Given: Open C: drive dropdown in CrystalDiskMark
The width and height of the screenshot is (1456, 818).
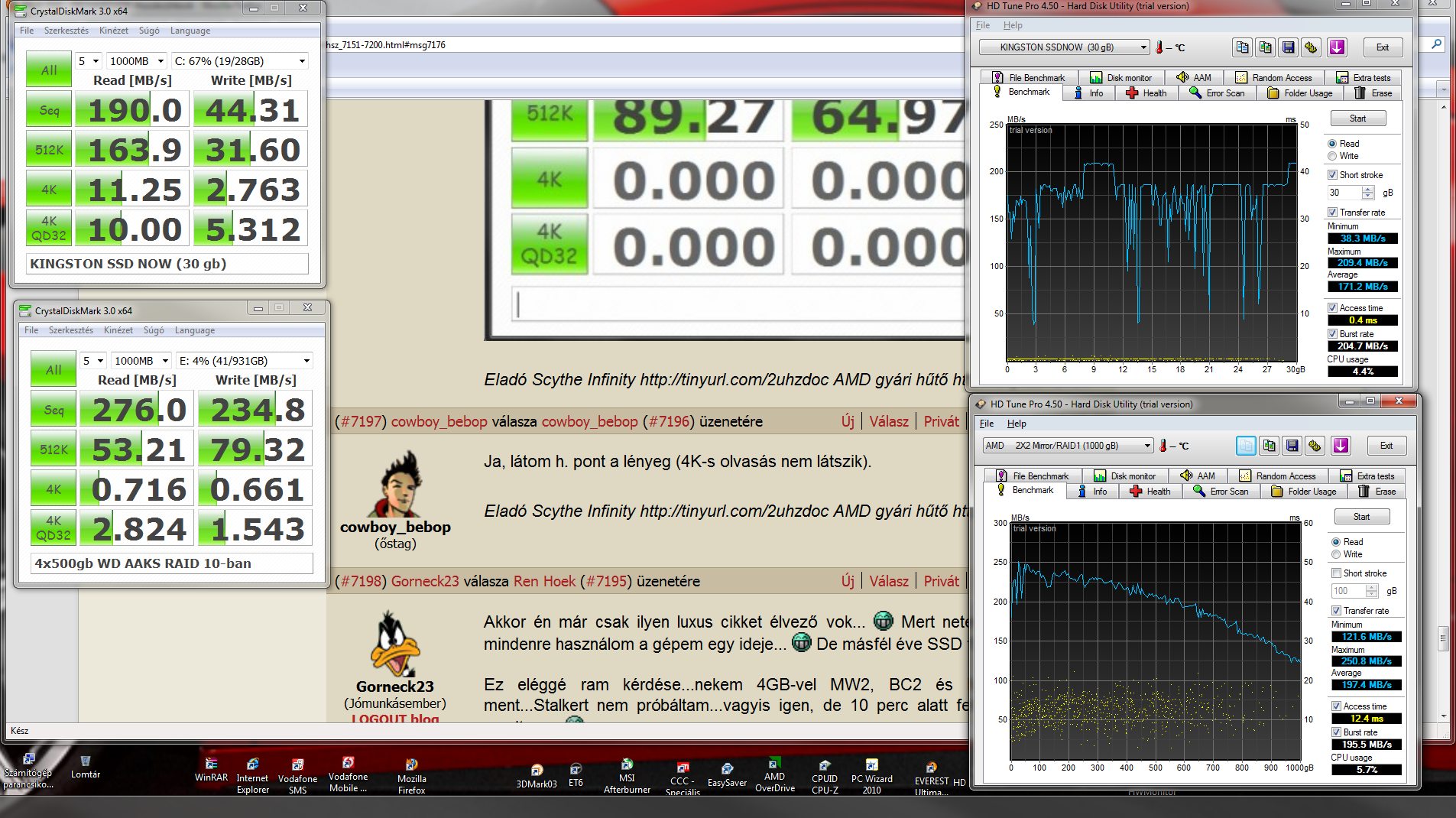Looking at the screenshot, I should (239, 61).
